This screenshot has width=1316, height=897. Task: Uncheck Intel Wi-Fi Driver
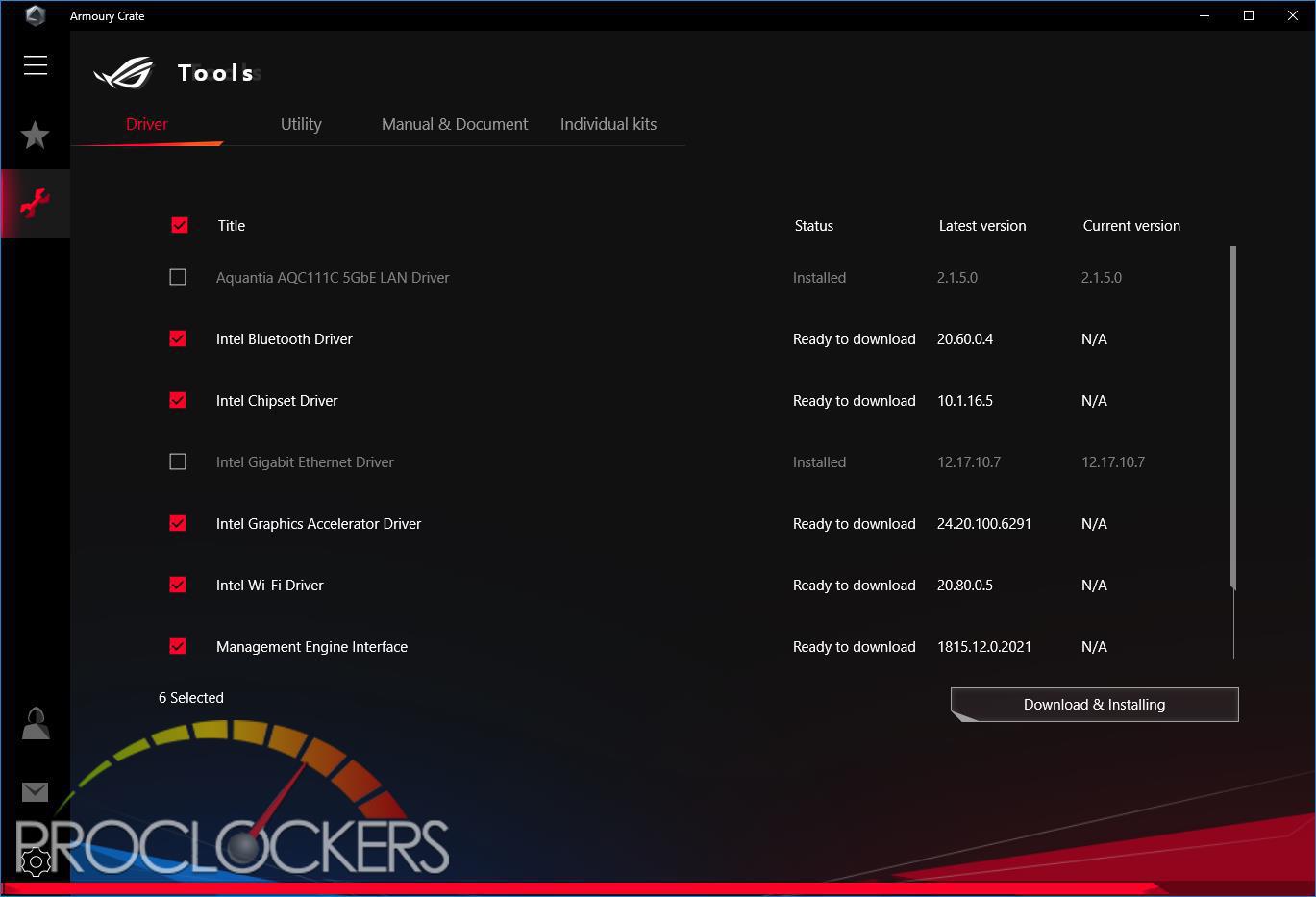click(178, 585)
